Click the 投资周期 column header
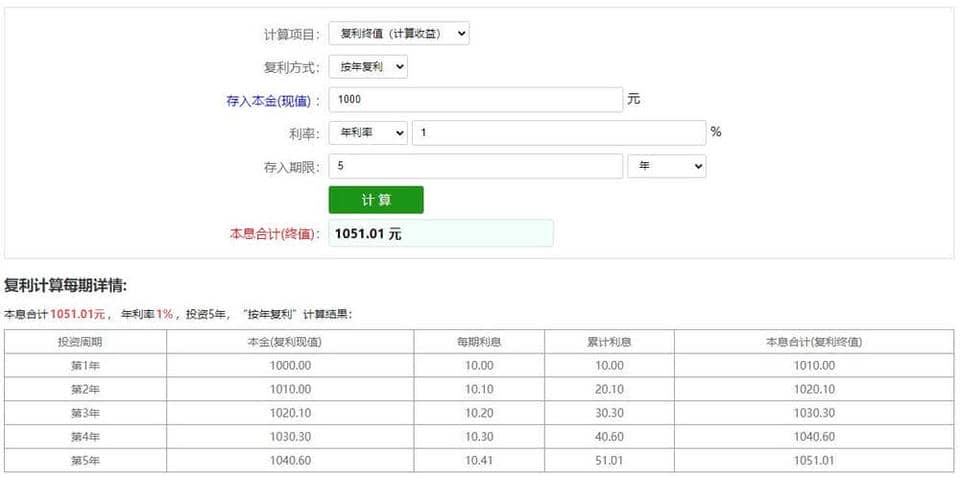The height and width of the screenshot is (478, 960). tap(85, 342)
